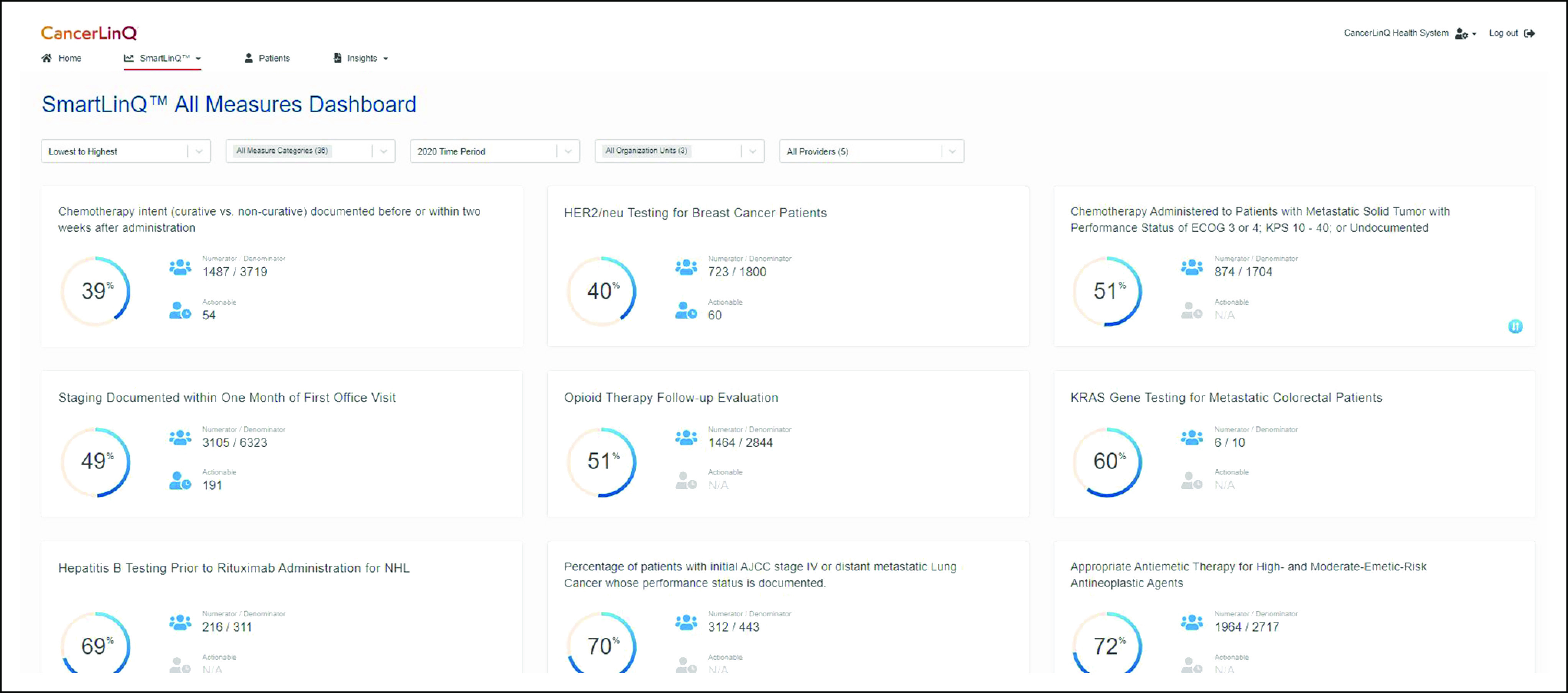This screenshot has height=693, width=1568.
Task: Open the Opioid Therapy Follow-up Evaluation measure
Action: point(671,397)
